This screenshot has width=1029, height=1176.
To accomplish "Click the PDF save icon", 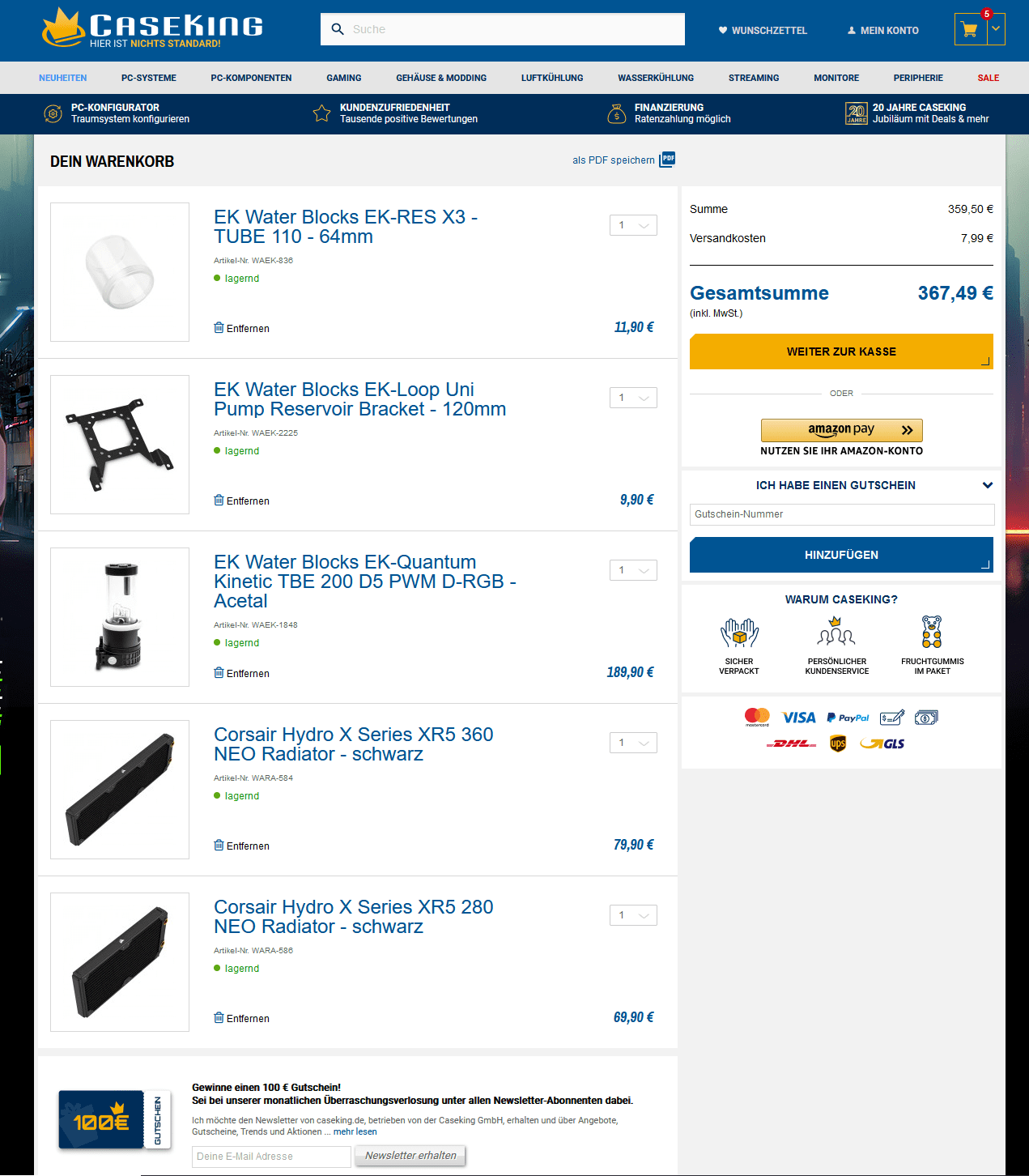I will click(667, 159).
